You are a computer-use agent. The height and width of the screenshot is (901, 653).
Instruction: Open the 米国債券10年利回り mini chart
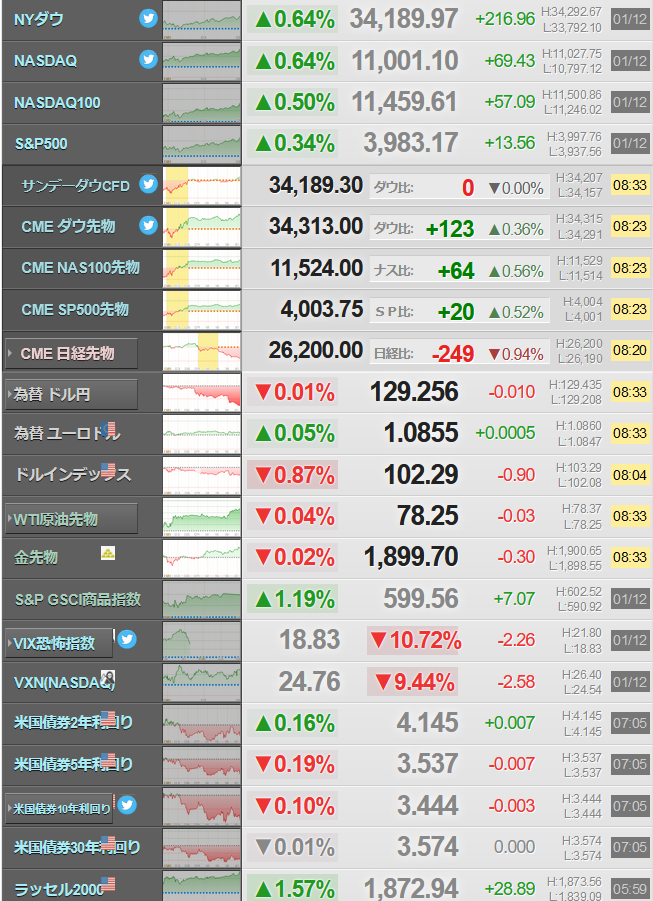pos(202,806)
